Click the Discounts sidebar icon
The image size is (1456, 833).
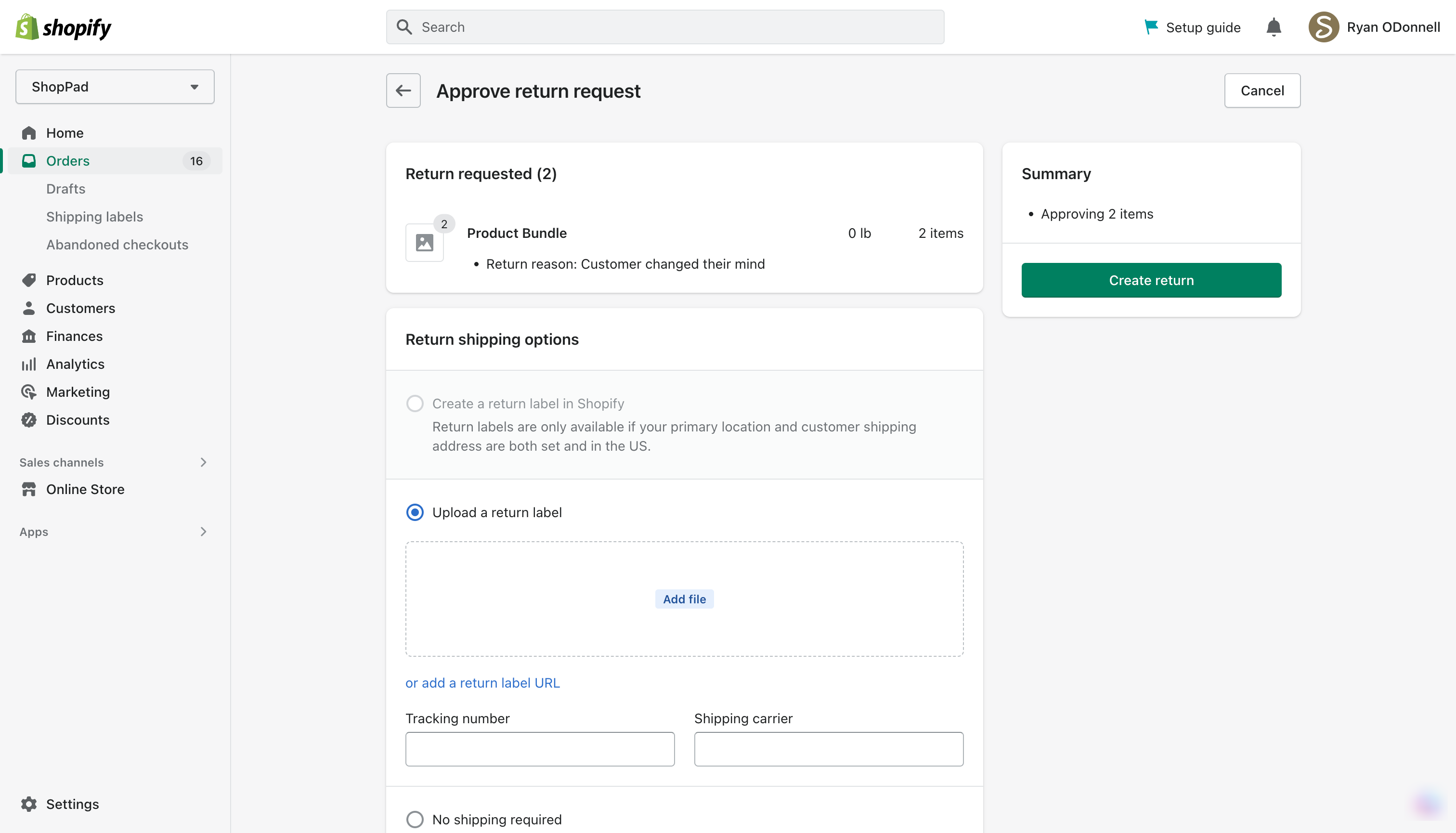(29, 419)
